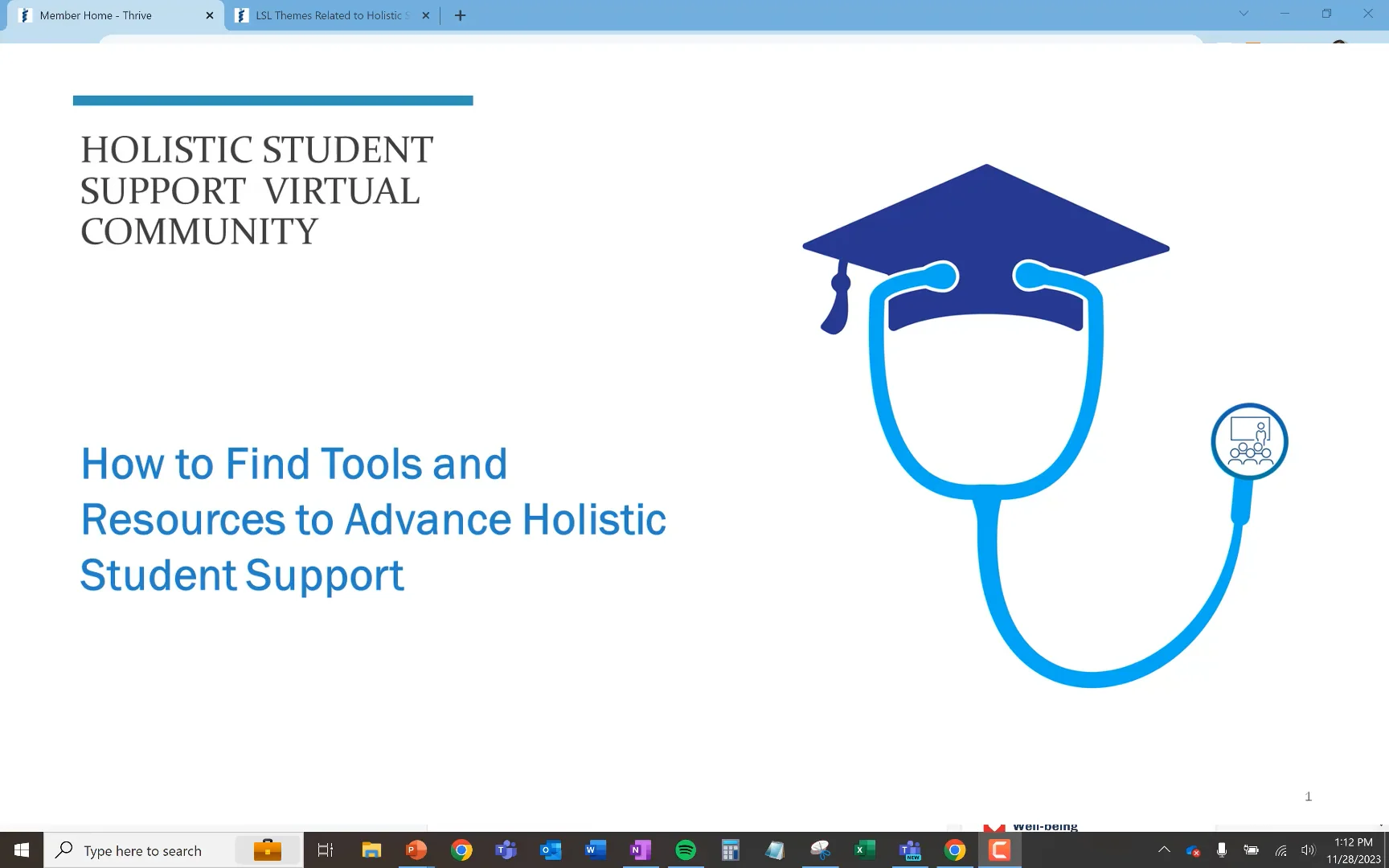Mute audio via the speaker tray icon
The image size is (1389, 868).
click(x=1307, y=850)
